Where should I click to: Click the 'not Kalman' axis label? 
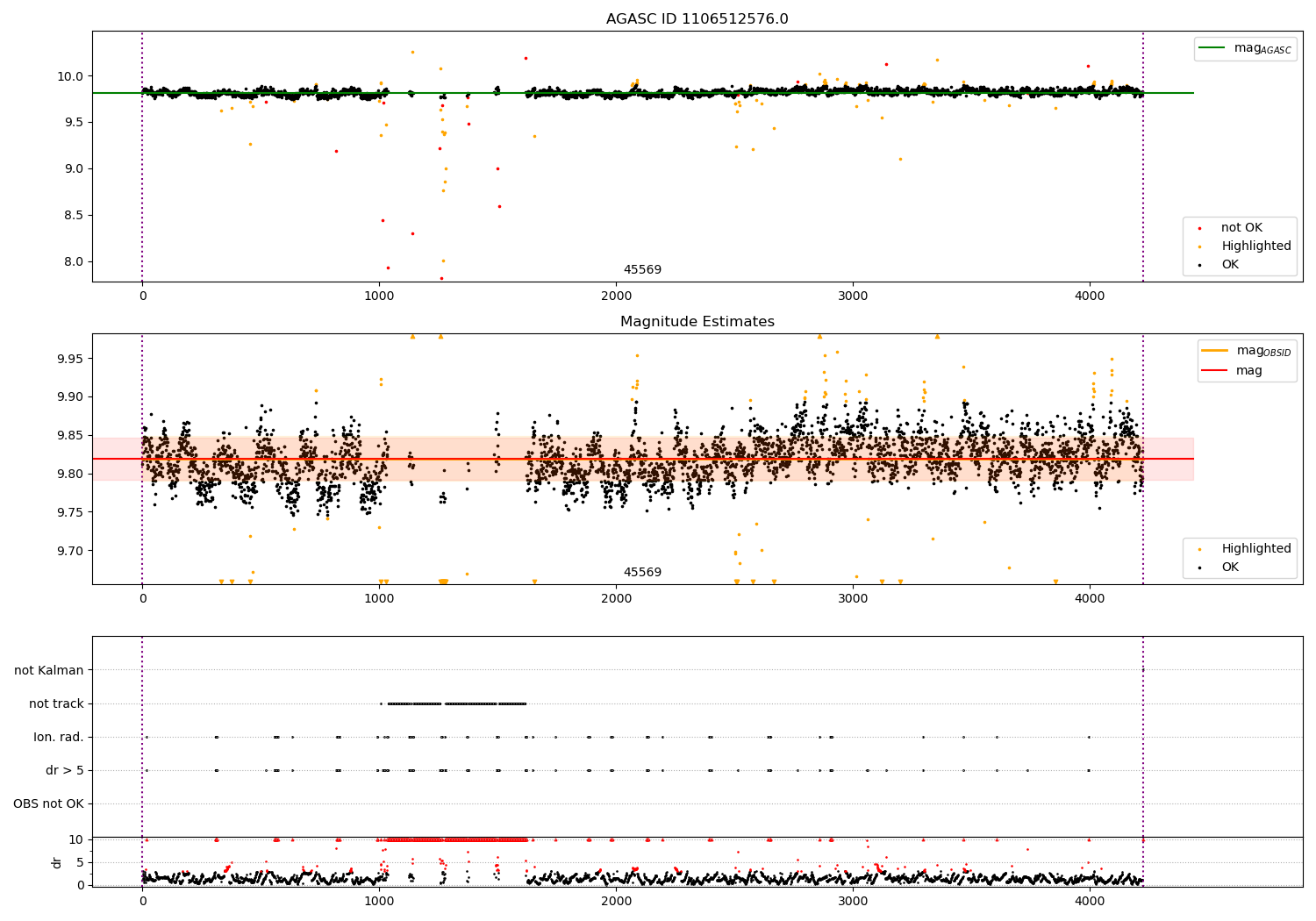[49, 670]
